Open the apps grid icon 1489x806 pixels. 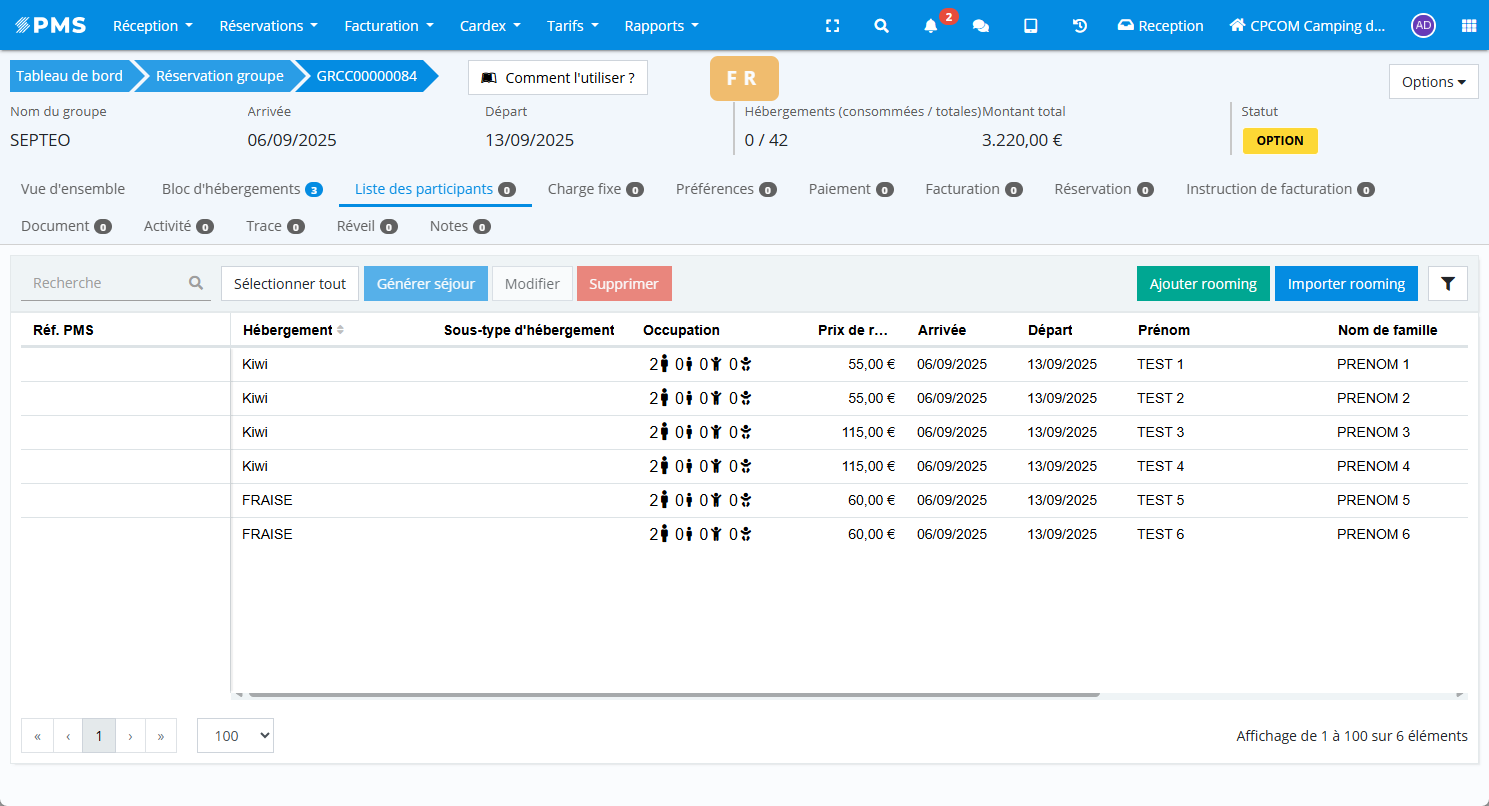click(1468, 26)
